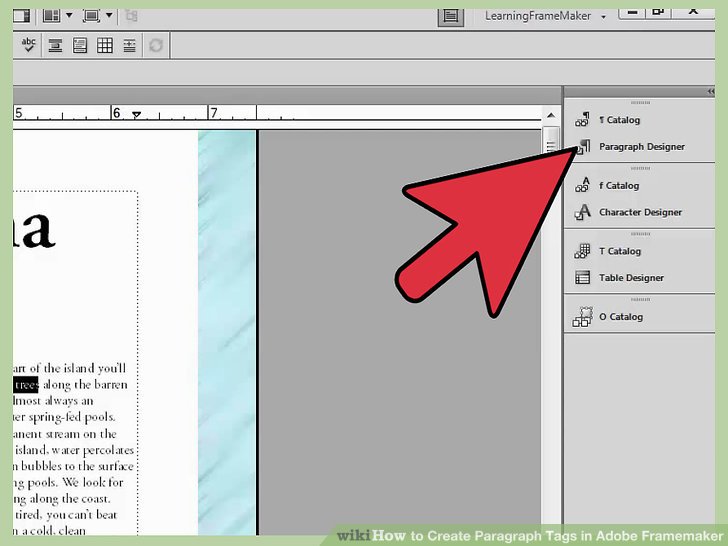This screenshot has height=546, width=728.
Task: Open the Character Designer panel
Action: coord(640,213)
